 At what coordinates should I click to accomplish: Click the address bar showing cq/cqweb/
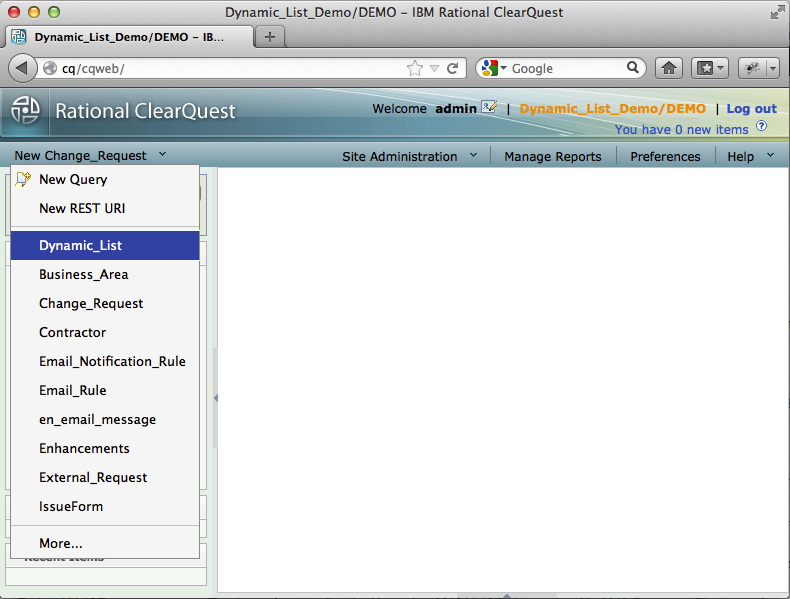[233, 68]
